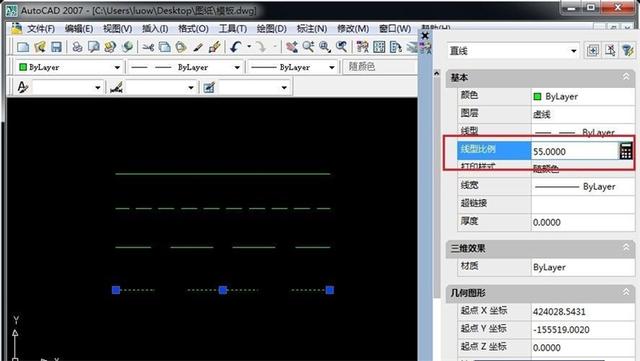
Task: Click the middle blue grip of selected line
Action: point(222,290)
